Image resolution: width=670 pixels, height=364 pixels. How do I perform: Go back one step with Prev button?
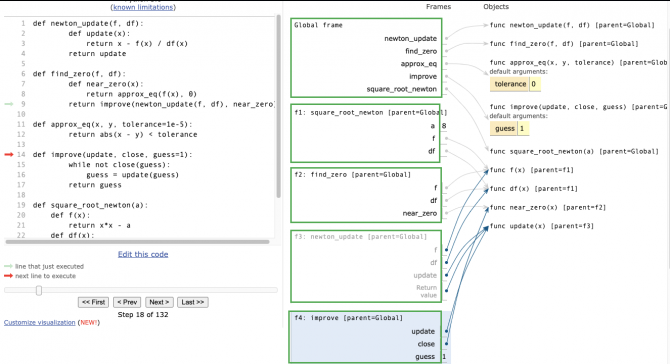pyautogui.click(x=127, y=302)
